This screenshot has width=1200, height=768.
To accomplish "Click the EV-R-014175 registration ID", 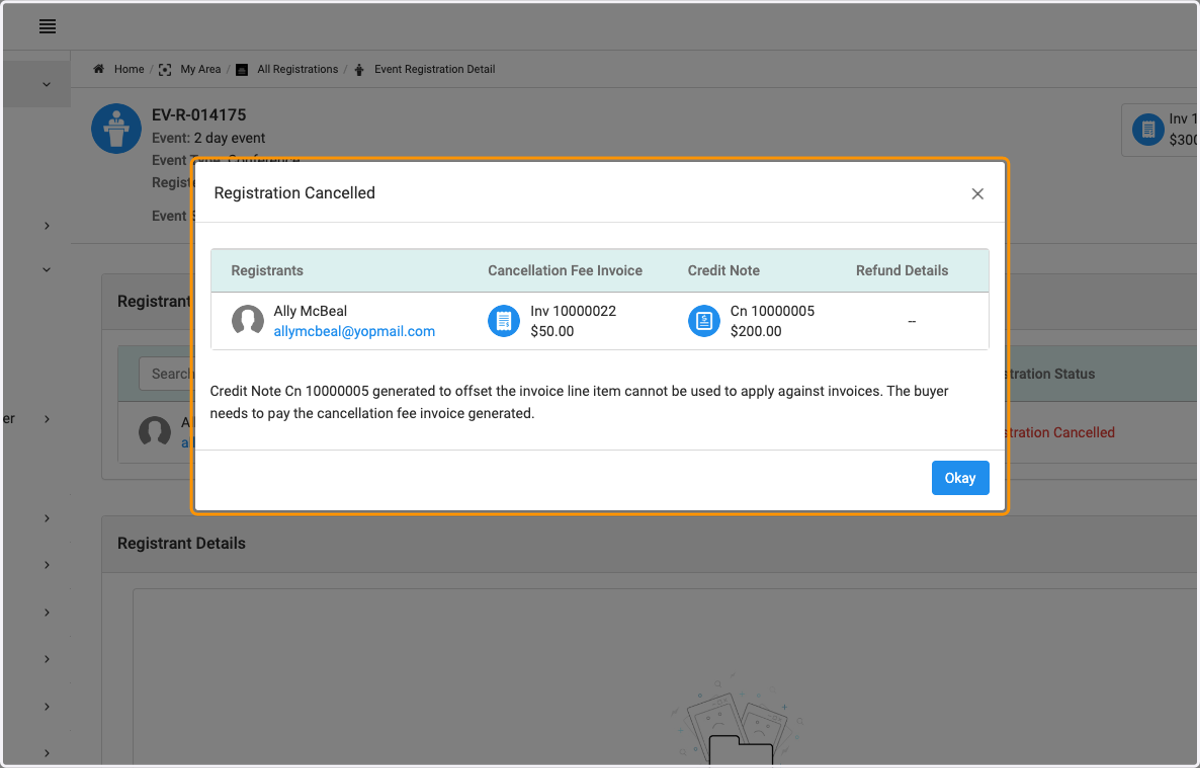I will point(199,115).
